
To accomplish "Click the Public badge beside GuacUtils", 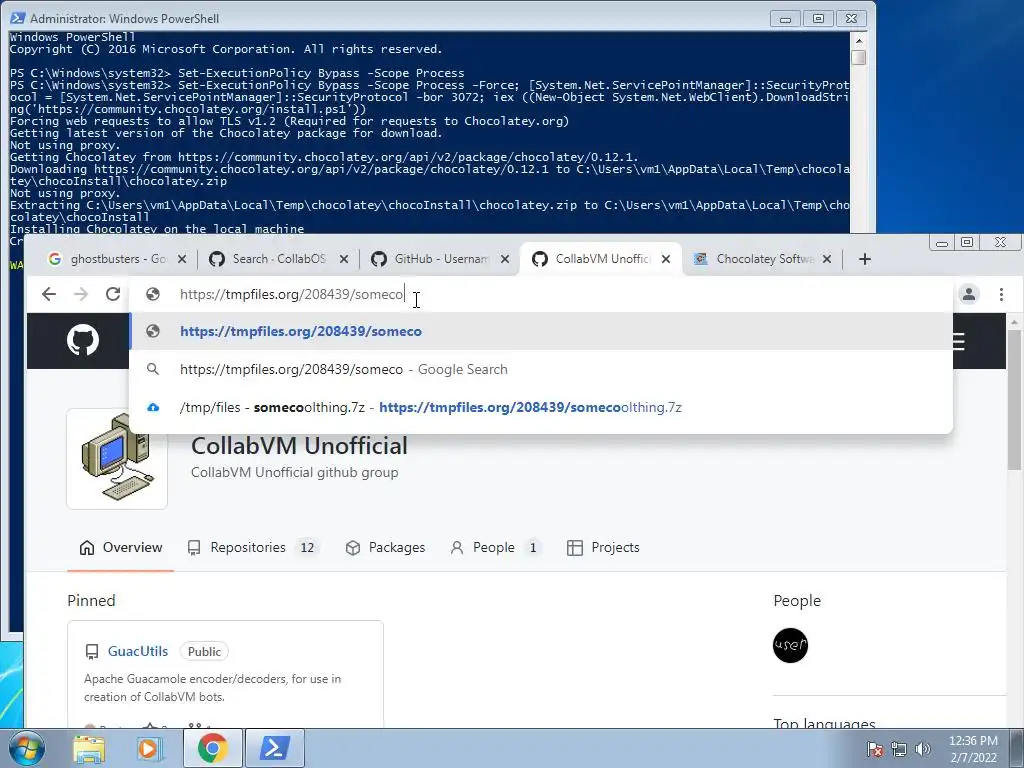I will pyautogui.click(x=204, y=652).
